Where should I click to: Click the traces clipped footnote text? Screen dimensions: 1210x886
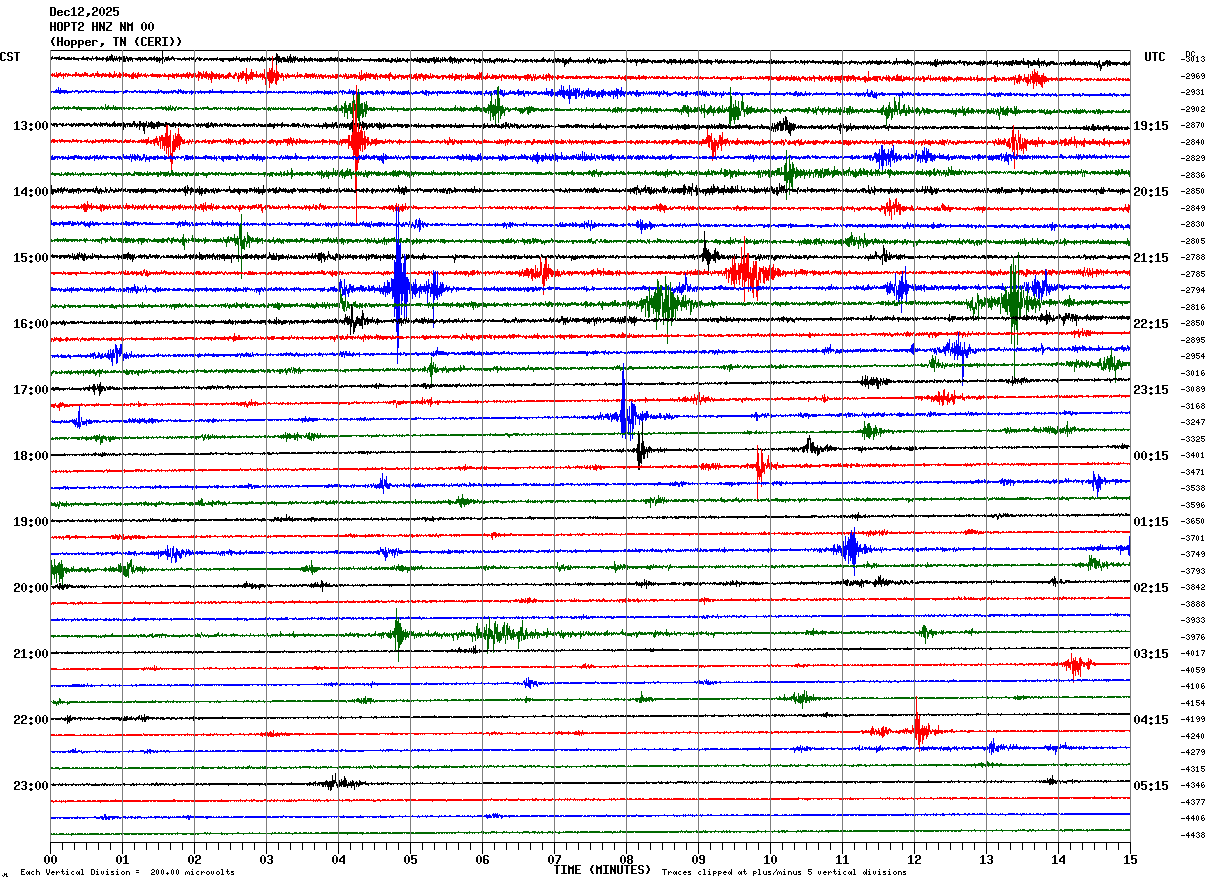pos(784,873)
